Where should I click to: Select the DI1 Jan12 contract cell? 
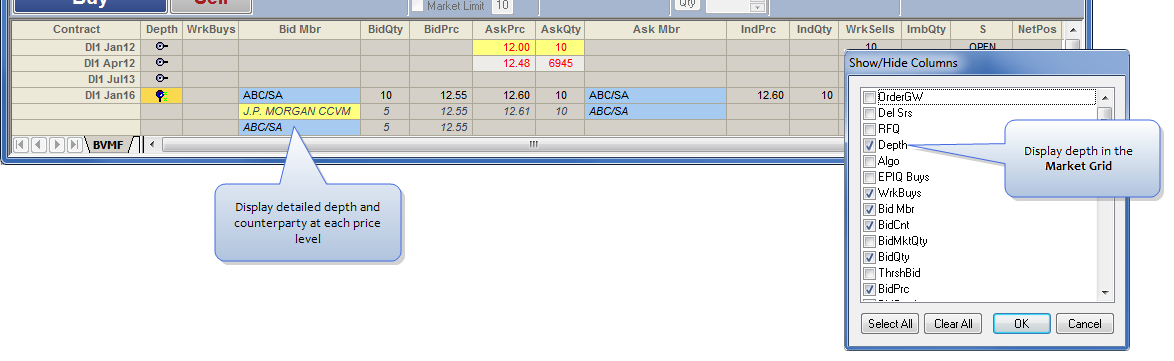76,46
